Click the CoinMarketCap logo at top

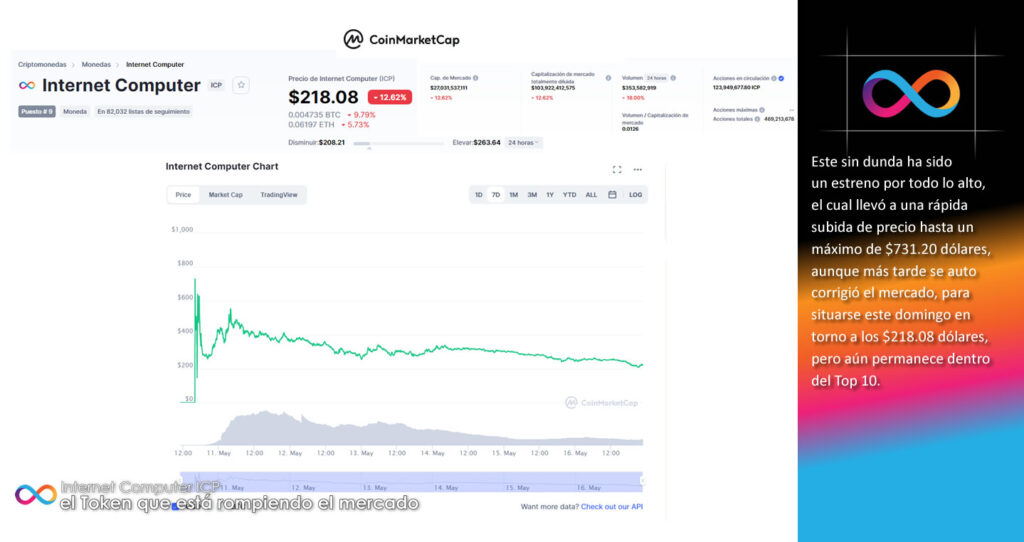tap(401, 39)
